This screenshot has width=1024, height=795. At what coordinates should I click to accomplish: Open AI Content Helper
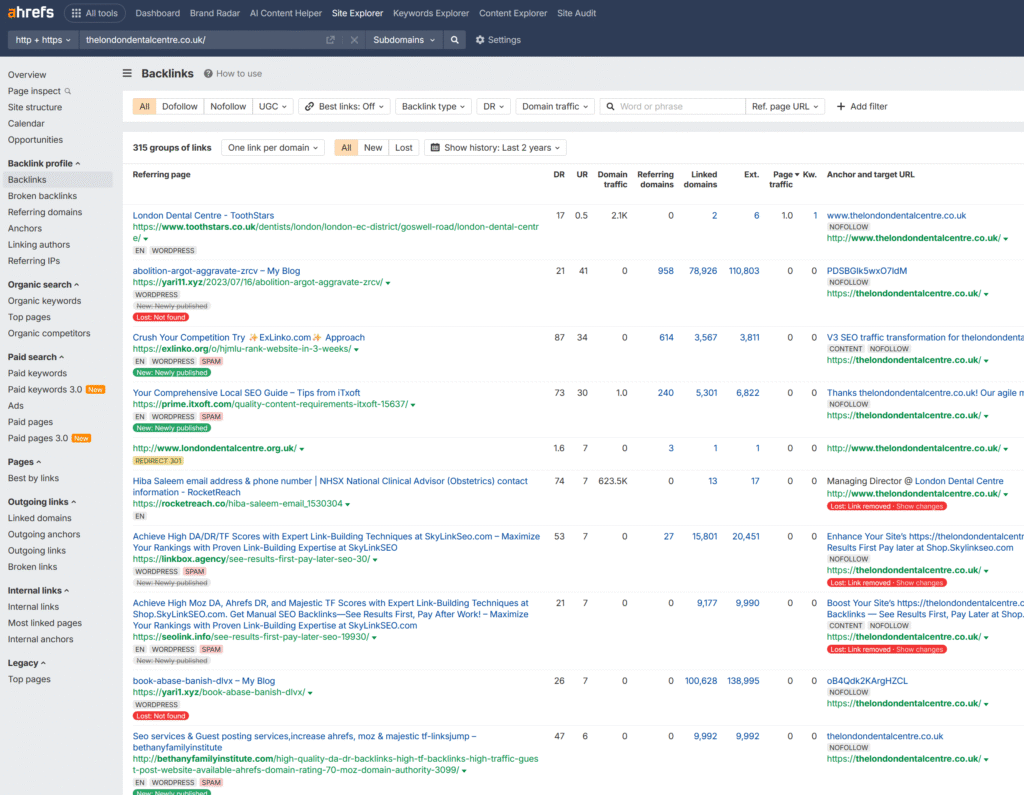[x=285, y=13]
